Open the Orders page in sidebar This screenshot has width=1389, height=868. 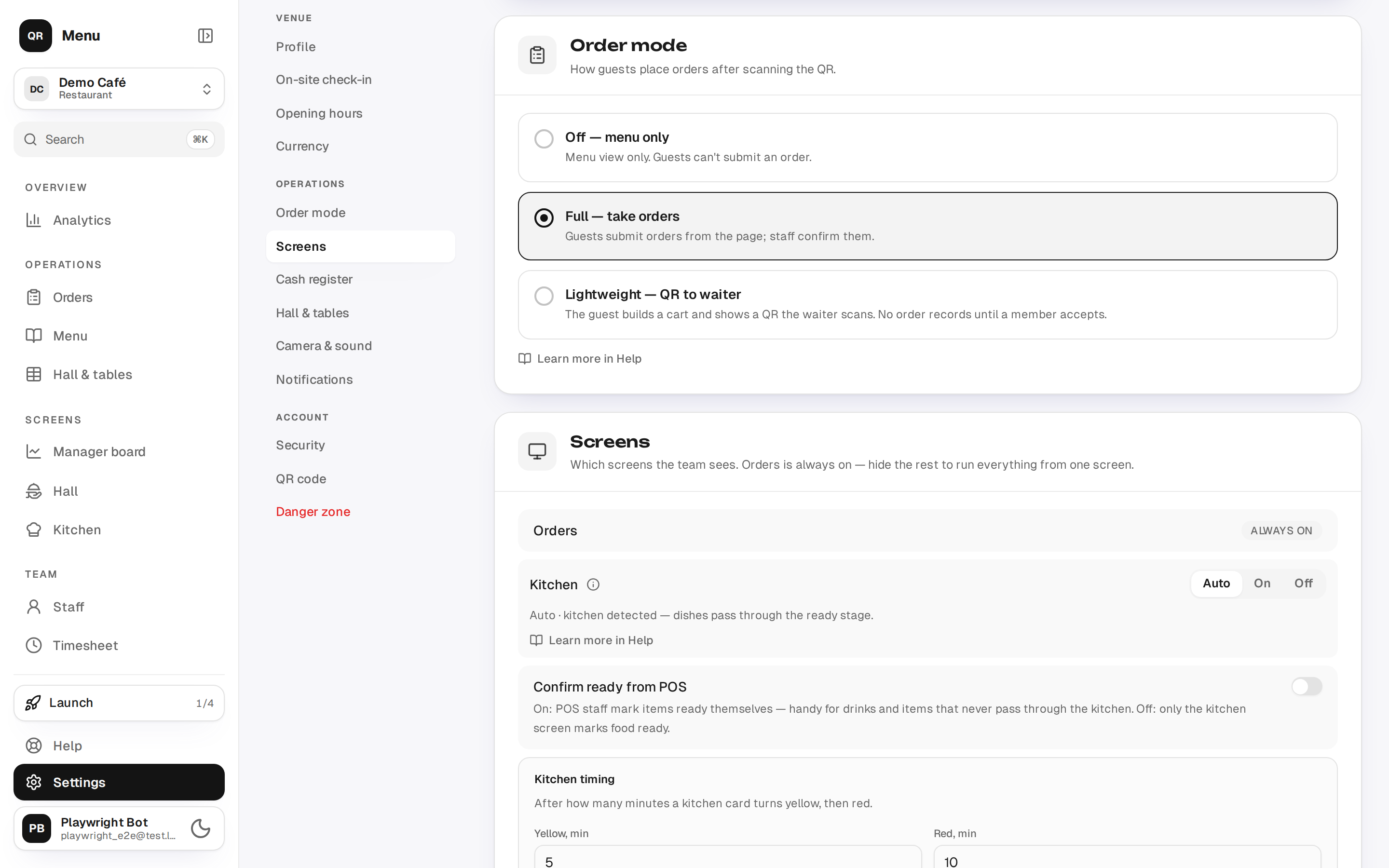click(119, 298)
